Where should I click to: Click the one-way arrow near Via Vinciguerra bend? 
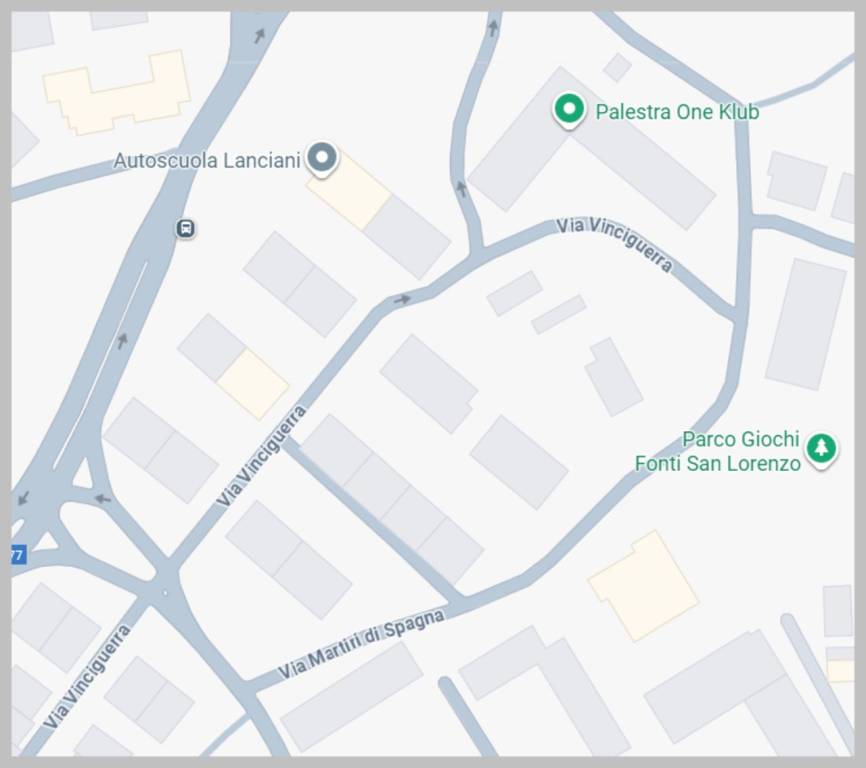(x=402, y=299)
